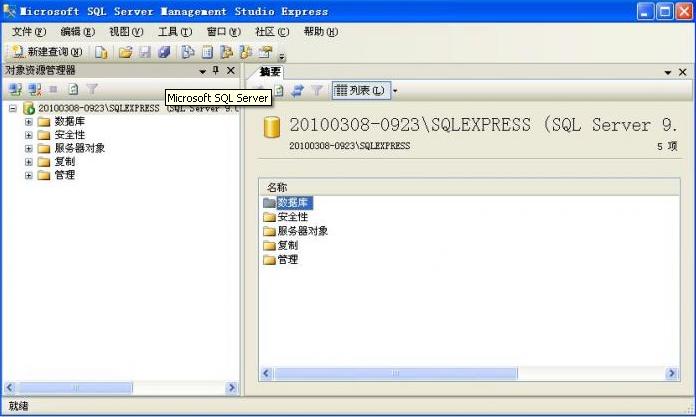Open a file with the Open File icon
This screenshot has width=696, height=417.
point(126,52)
